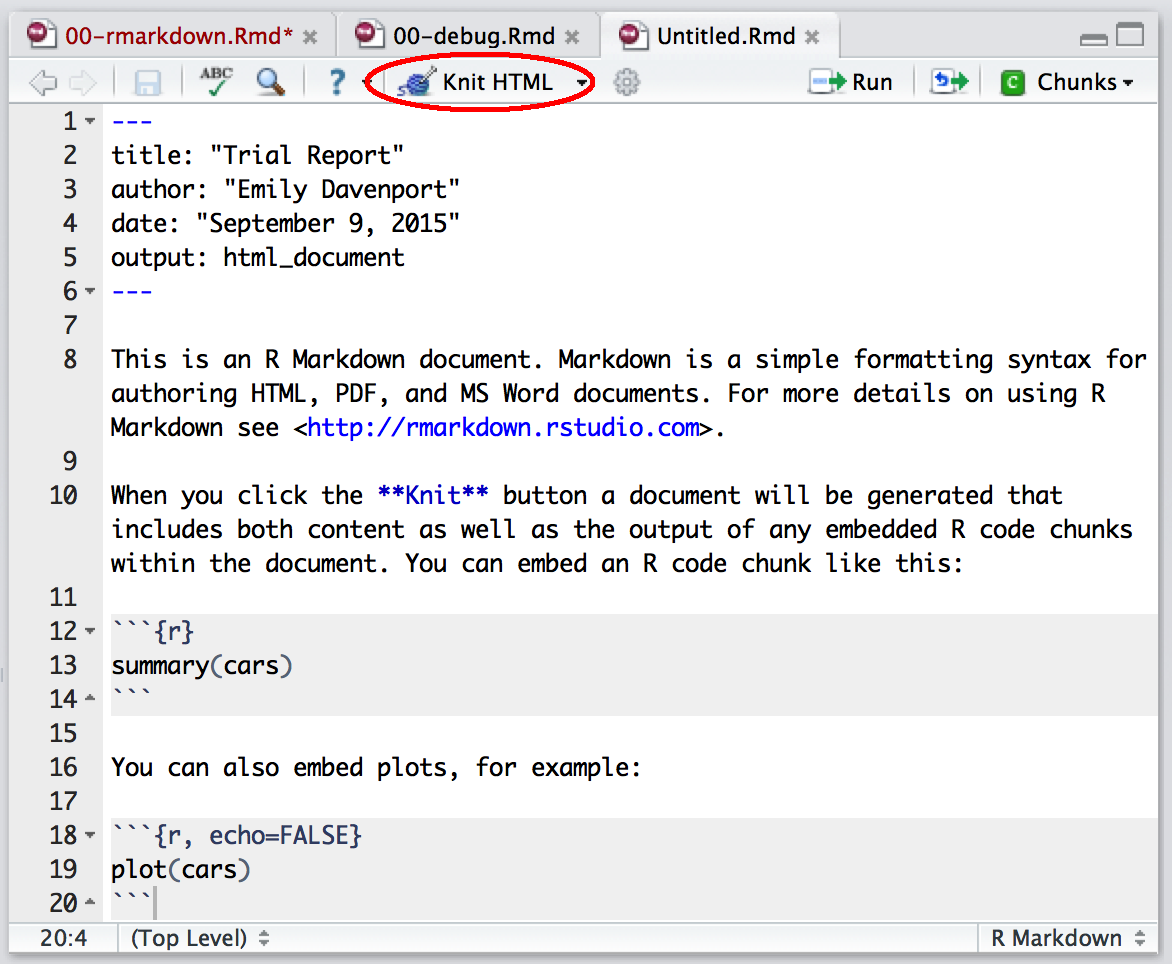Viewport: 1172px width, 964px height.
Task: Maximize the source editor pane
Action: (x=1130, y=34)
